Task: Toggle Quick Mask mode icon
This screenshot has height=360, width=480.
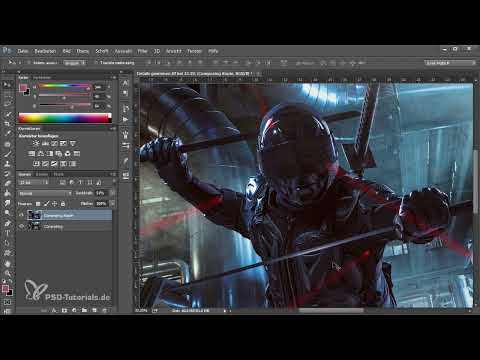Action: pos(7,302)
